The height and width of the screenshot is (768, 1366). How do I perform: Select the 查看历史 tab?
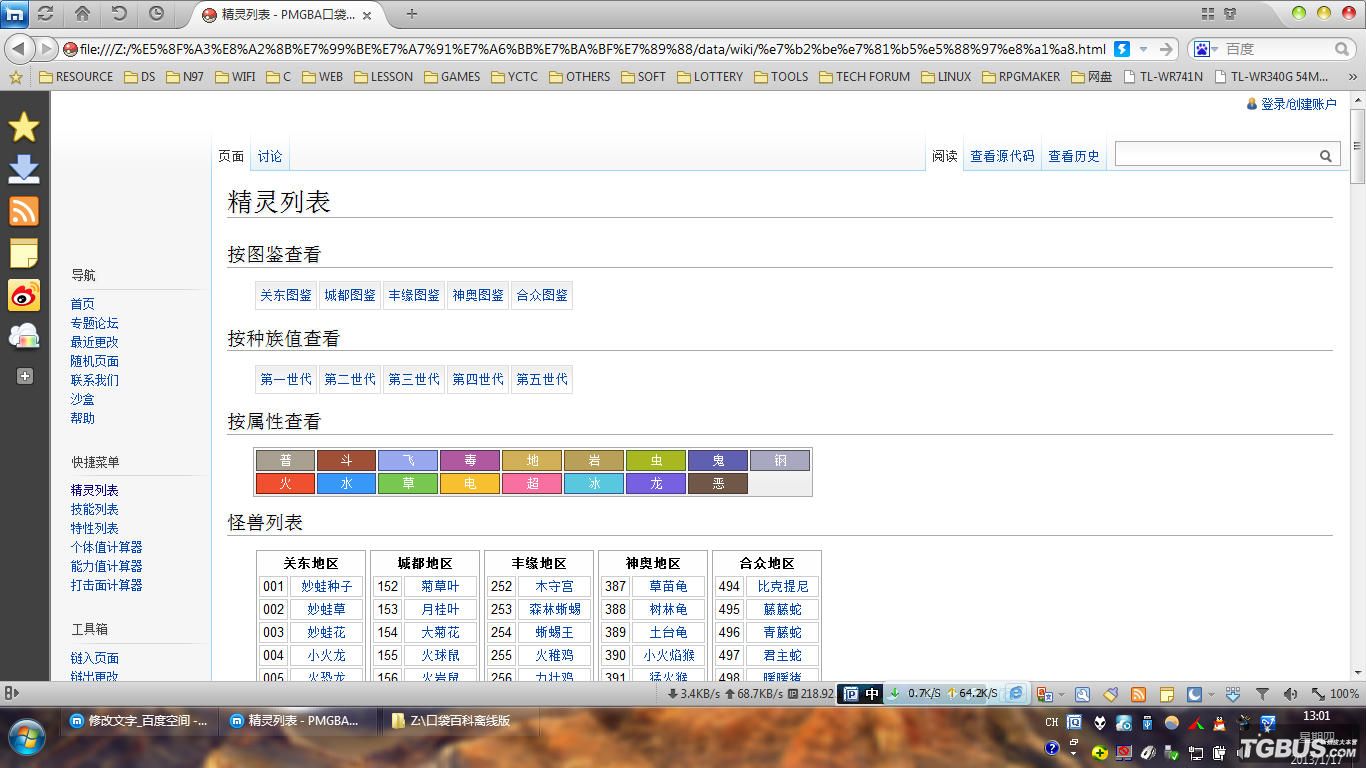(x=1074, y=155)
